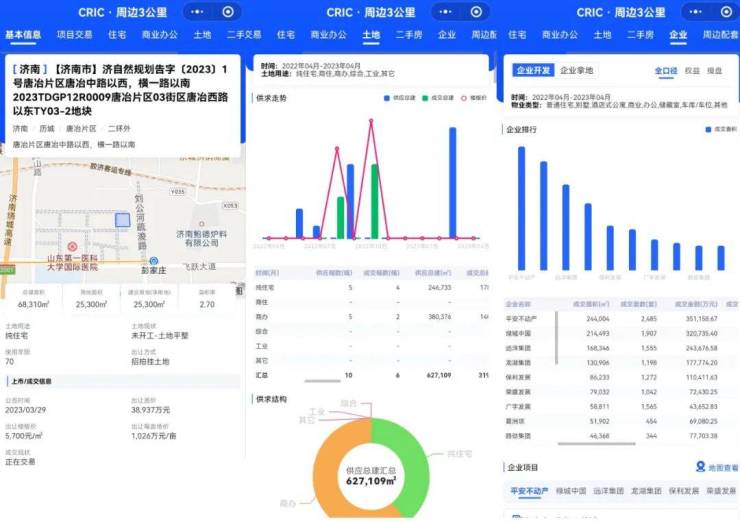Click the 绿城中国 row in 企业 table
740x522 pixels.
[x=621, y=333]
